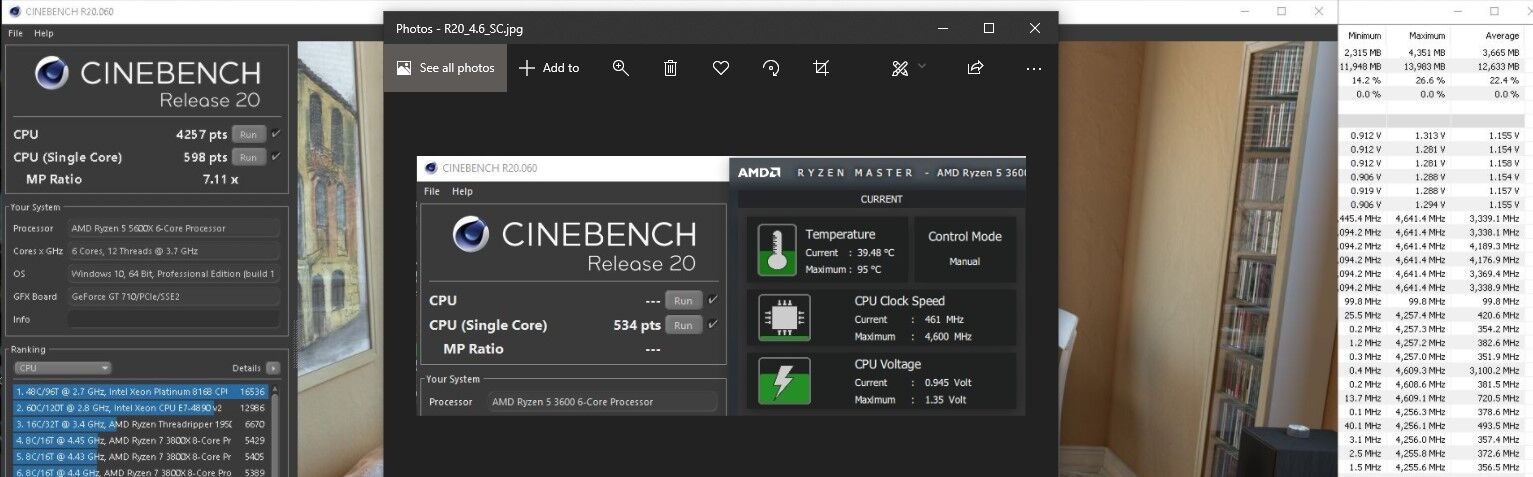Screen dimensions: 1533x477
Task: Rotate the photo using the rotate icon
Action: (x=771, y=68)
